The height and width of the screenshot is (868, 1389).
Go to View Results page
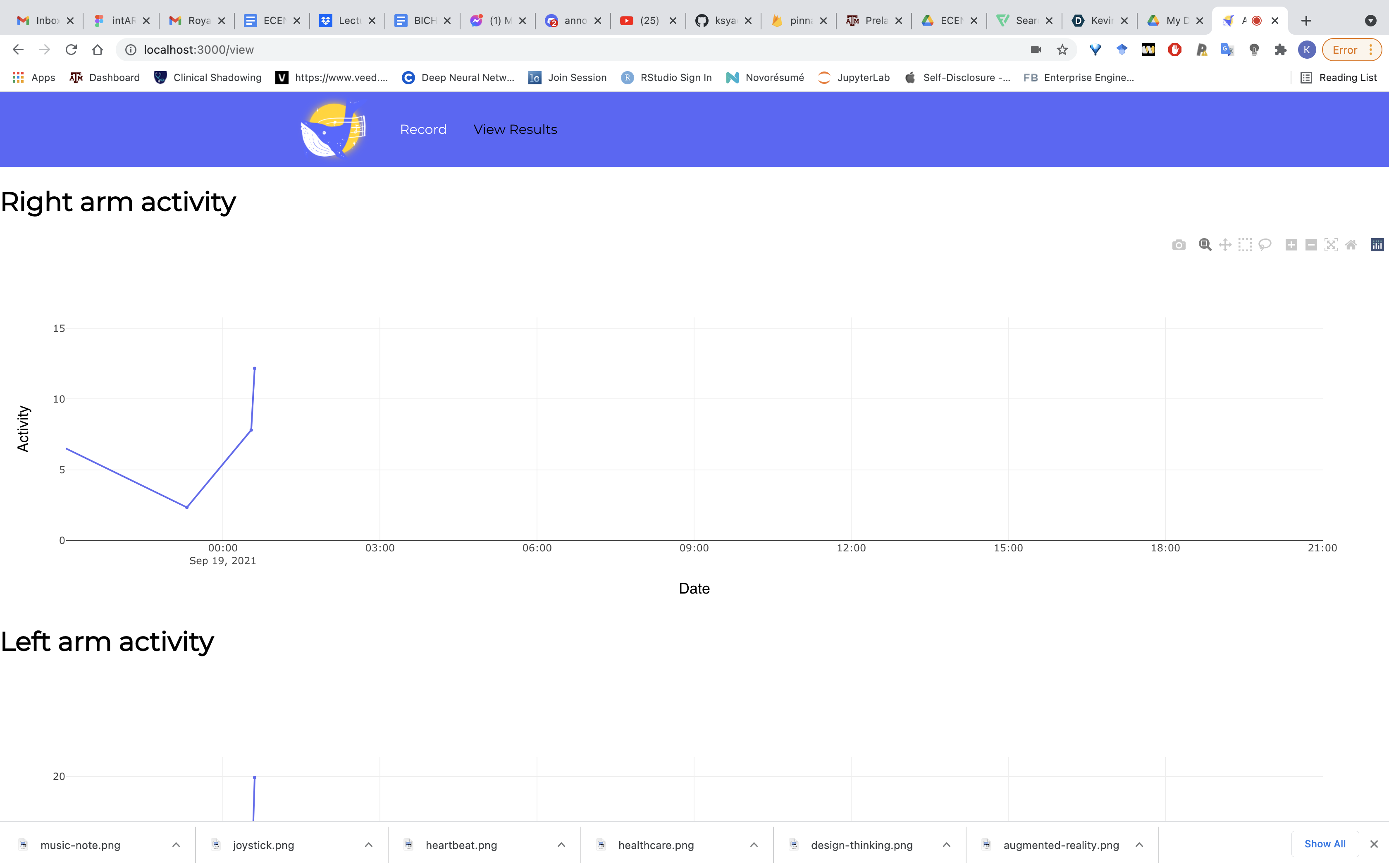pyautogui.click(x=515, y=129)
